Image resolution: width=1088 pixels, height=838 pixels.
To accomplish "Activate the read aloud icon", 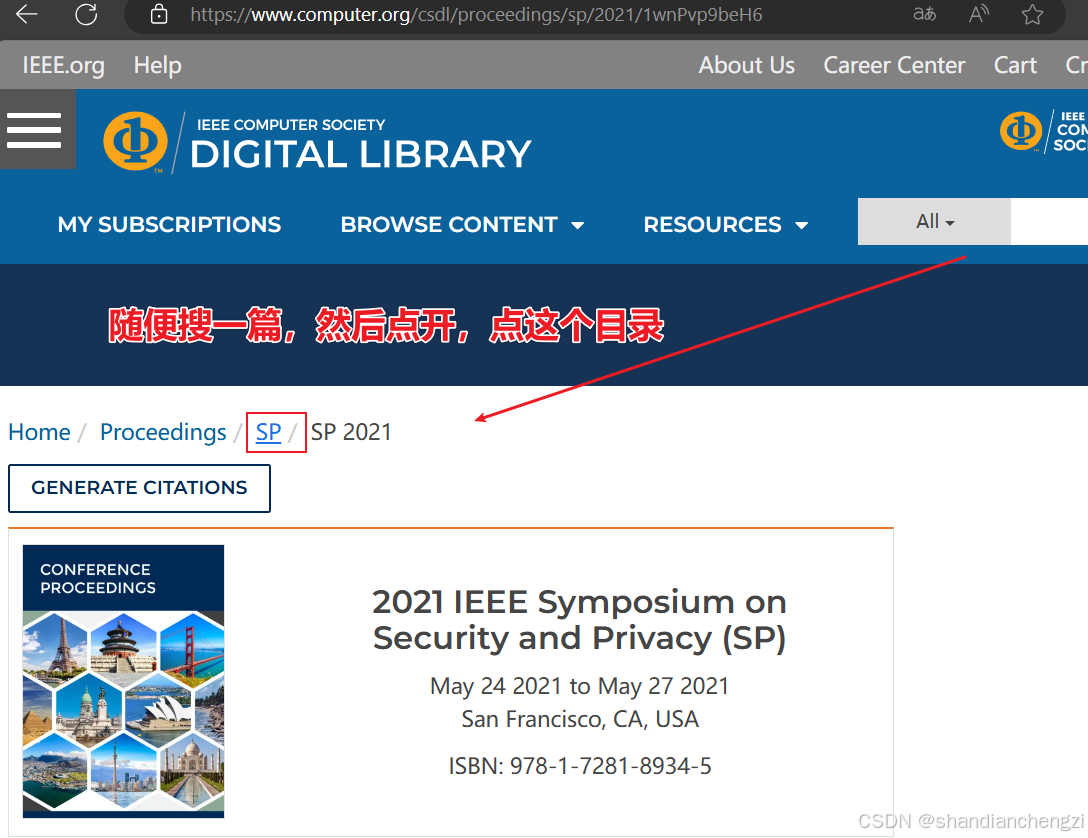I will (x=979, y=14).
